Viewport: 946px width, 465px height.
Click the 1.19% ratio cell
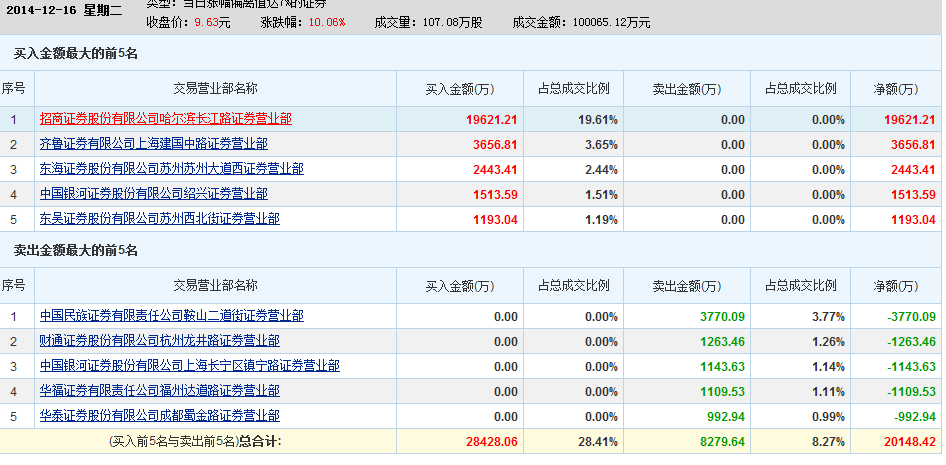pyautogui.click(x=602, y=220)
